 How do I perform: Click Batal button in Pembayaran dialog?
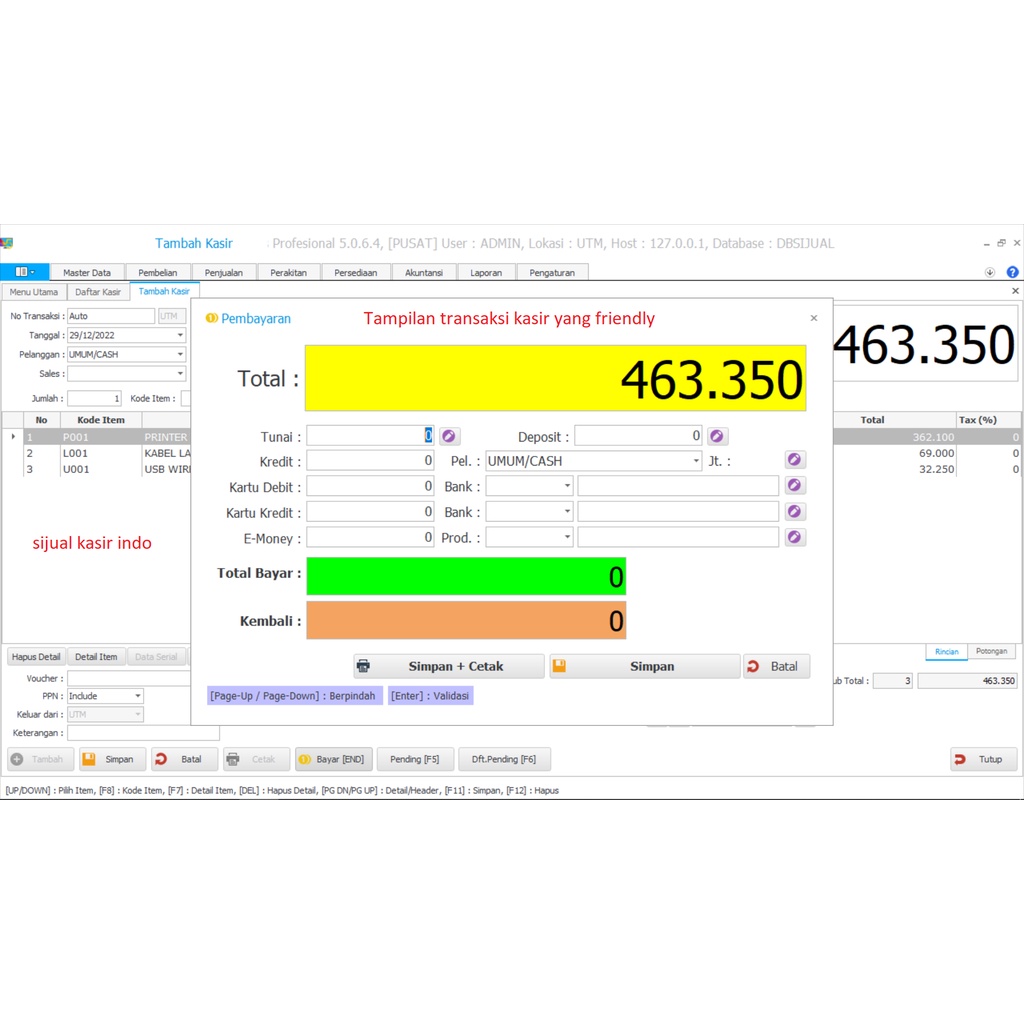point(776,666)
